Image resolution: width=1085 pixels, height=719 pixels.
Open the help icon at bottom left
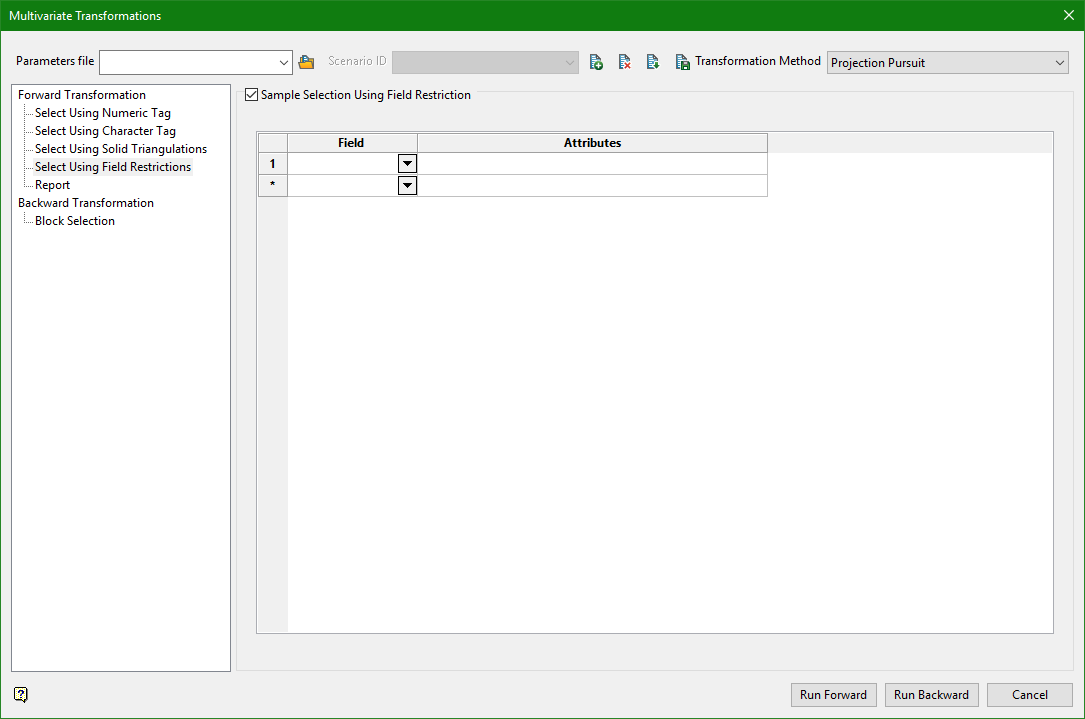click(21, 695)
